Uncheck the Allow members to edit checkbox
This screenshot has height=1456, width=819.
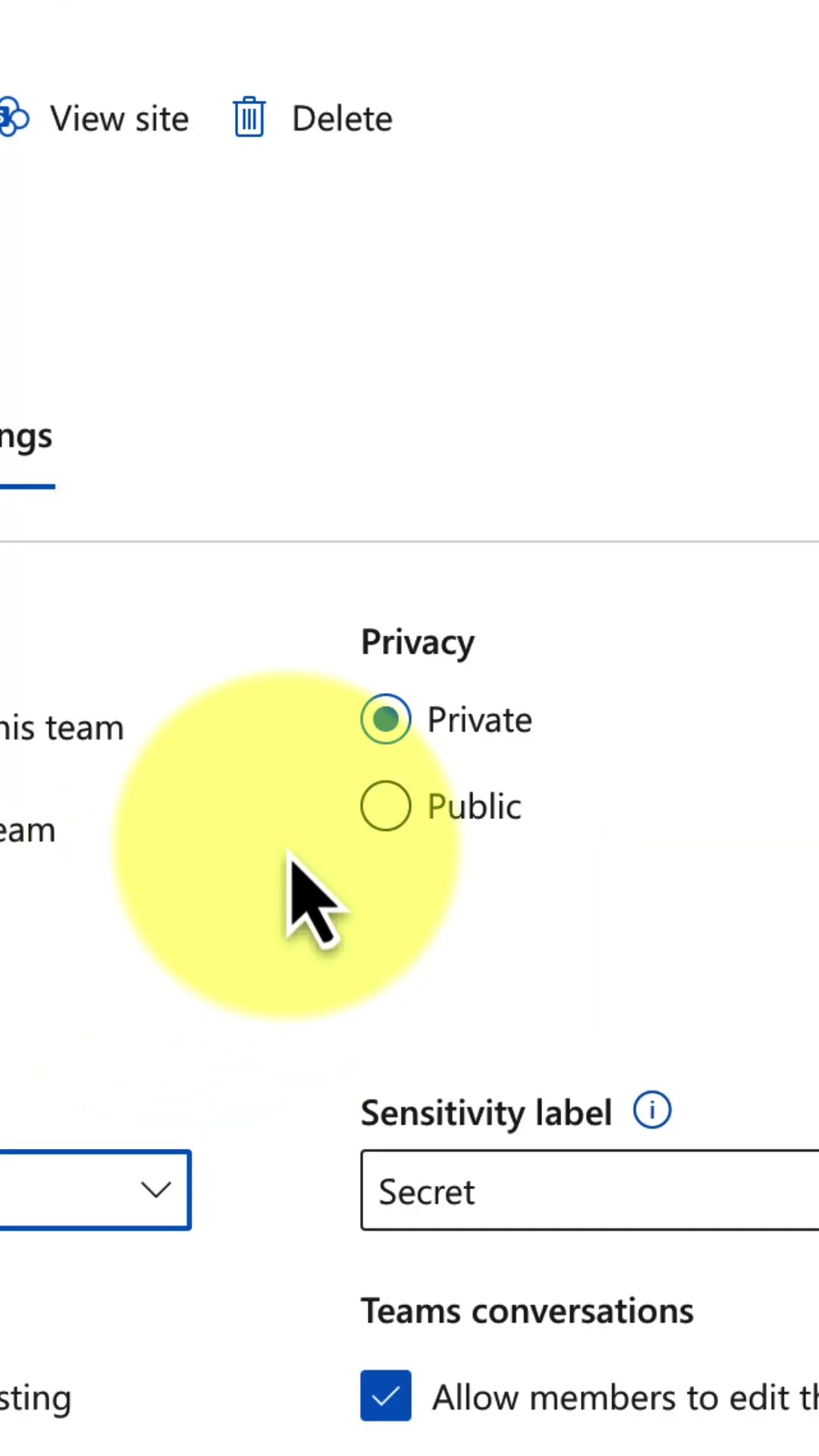coord(386,1395)
